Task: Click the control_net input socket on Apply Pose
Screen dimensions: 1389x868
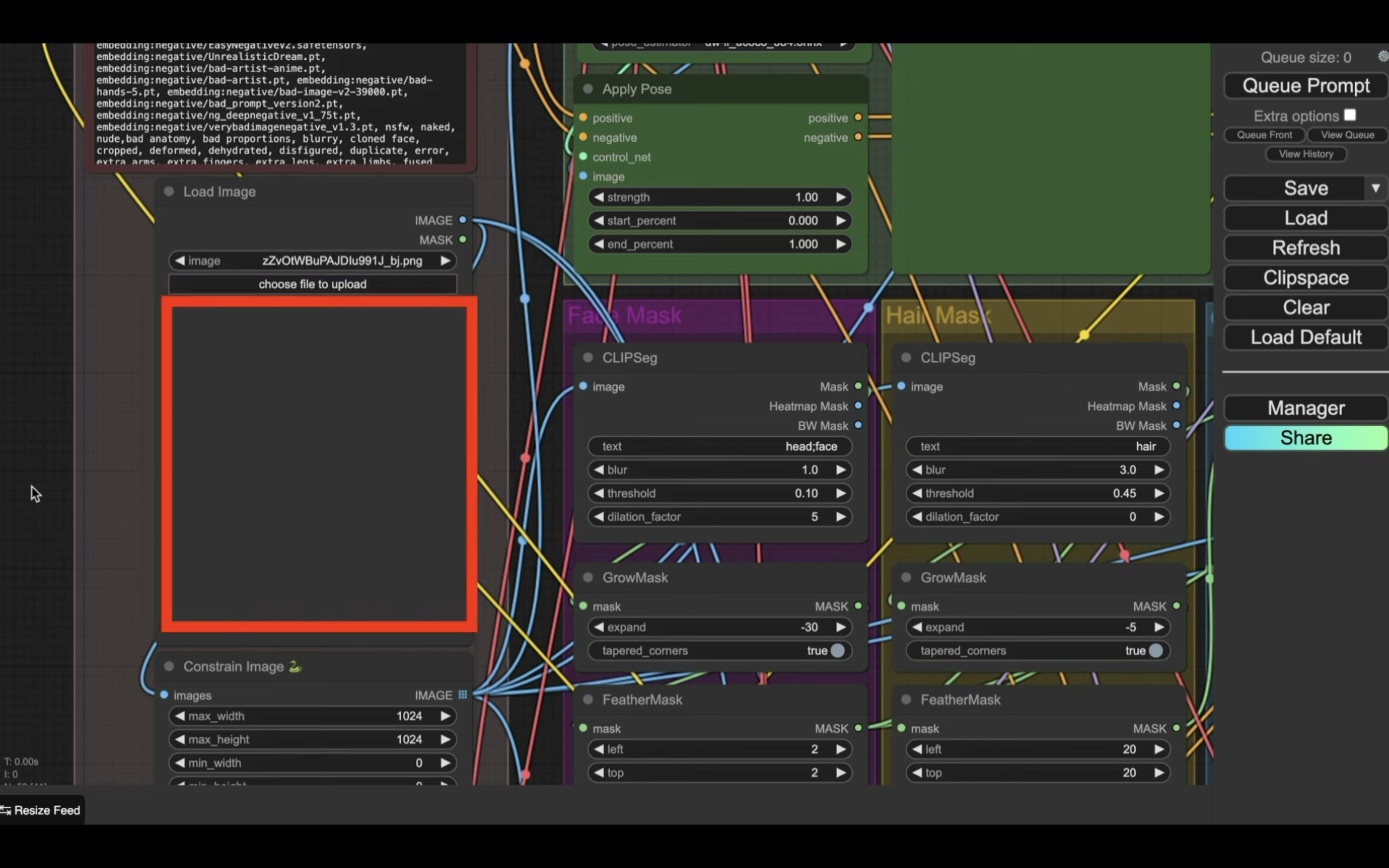Action: click(x=583, y=157)
